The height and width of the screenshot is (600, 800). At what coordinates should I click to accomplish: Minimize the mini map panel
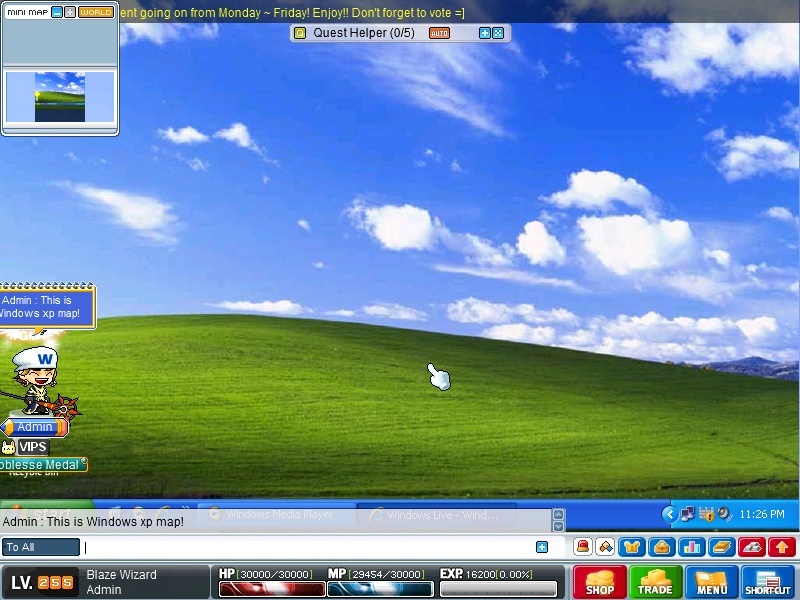coord(57,12)
